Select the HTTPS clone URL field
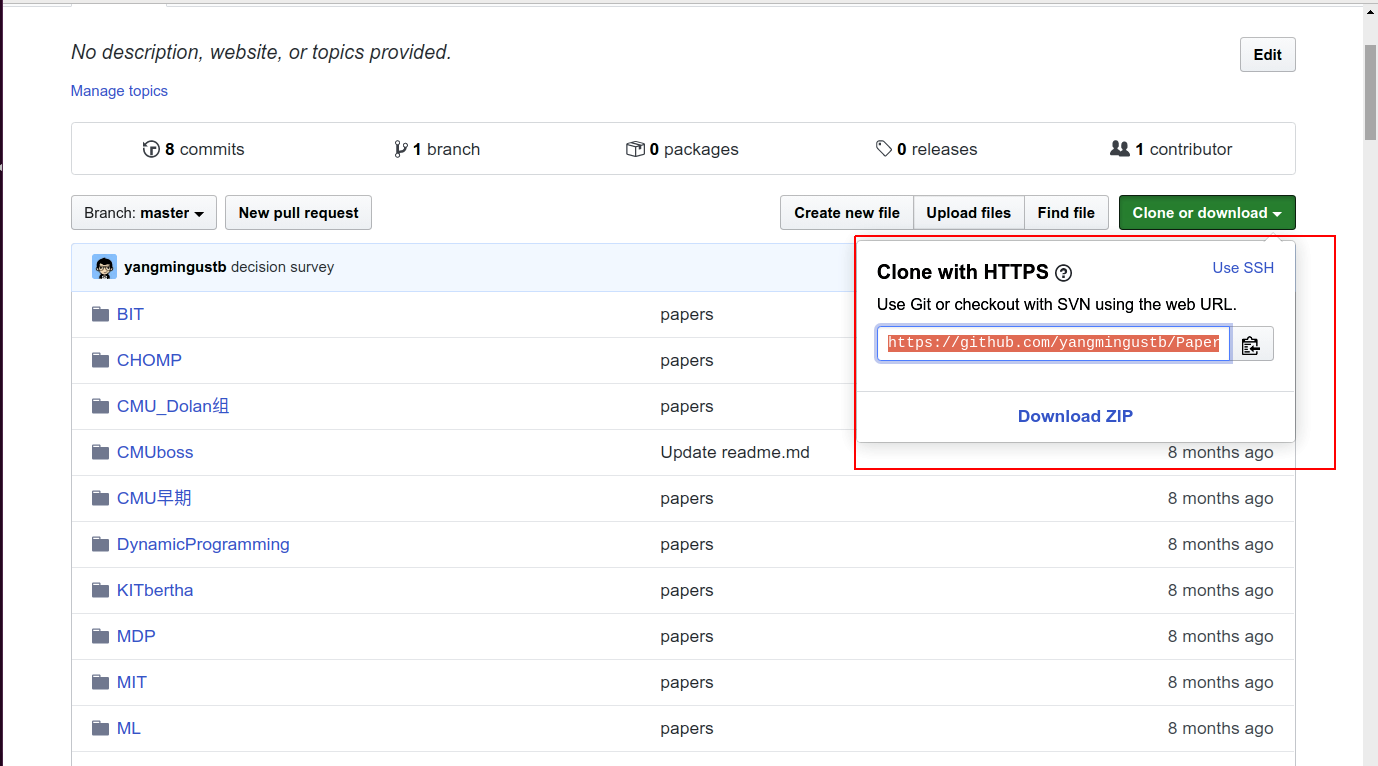The height and width of the screenshot is (766, 1378). click(x=1053, y=343)
